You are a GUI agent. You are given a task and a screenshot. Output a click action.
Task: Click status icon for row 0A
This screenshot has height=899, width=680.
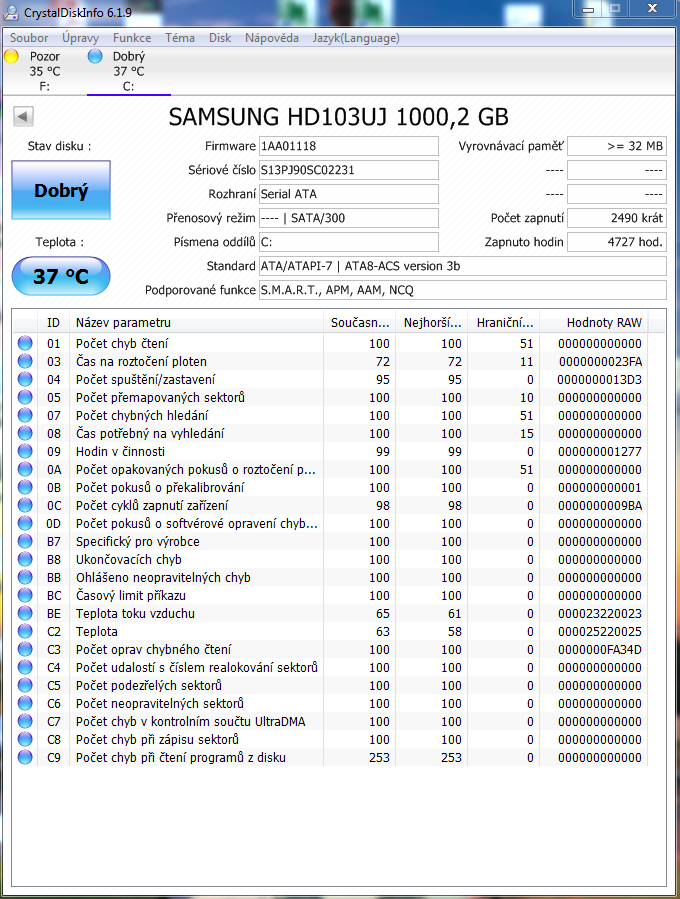click(x=25, y=470)
